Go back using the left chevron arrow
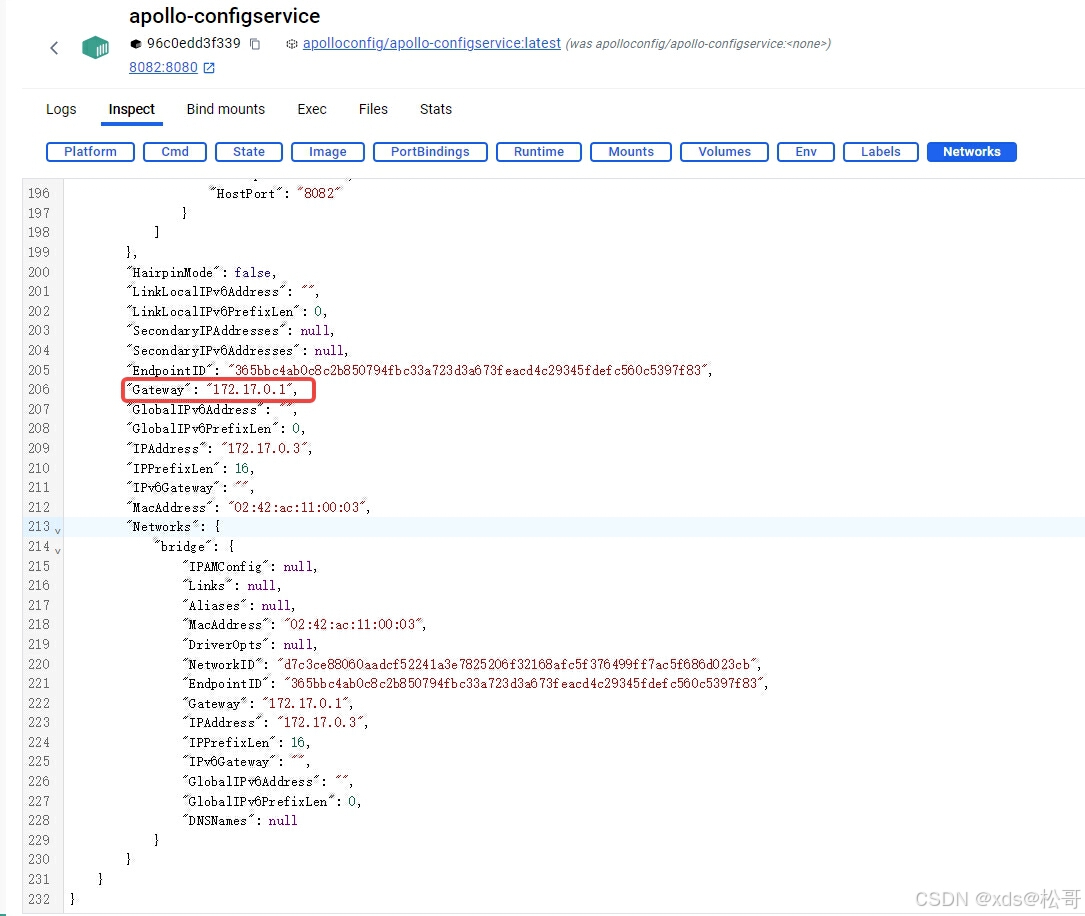Image resolution: width=1085 pixels, height=916 pixels. click(54, 48)
